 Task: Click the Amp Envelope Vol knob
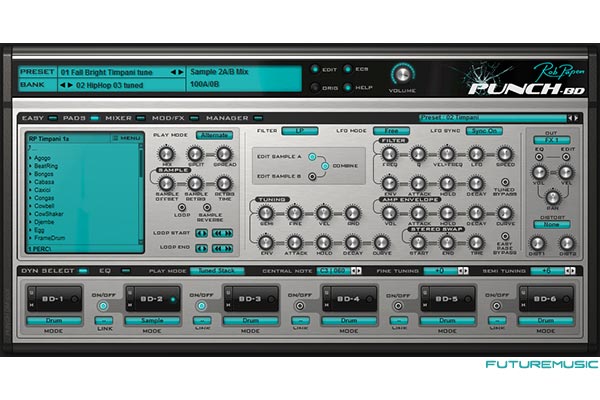389,213
